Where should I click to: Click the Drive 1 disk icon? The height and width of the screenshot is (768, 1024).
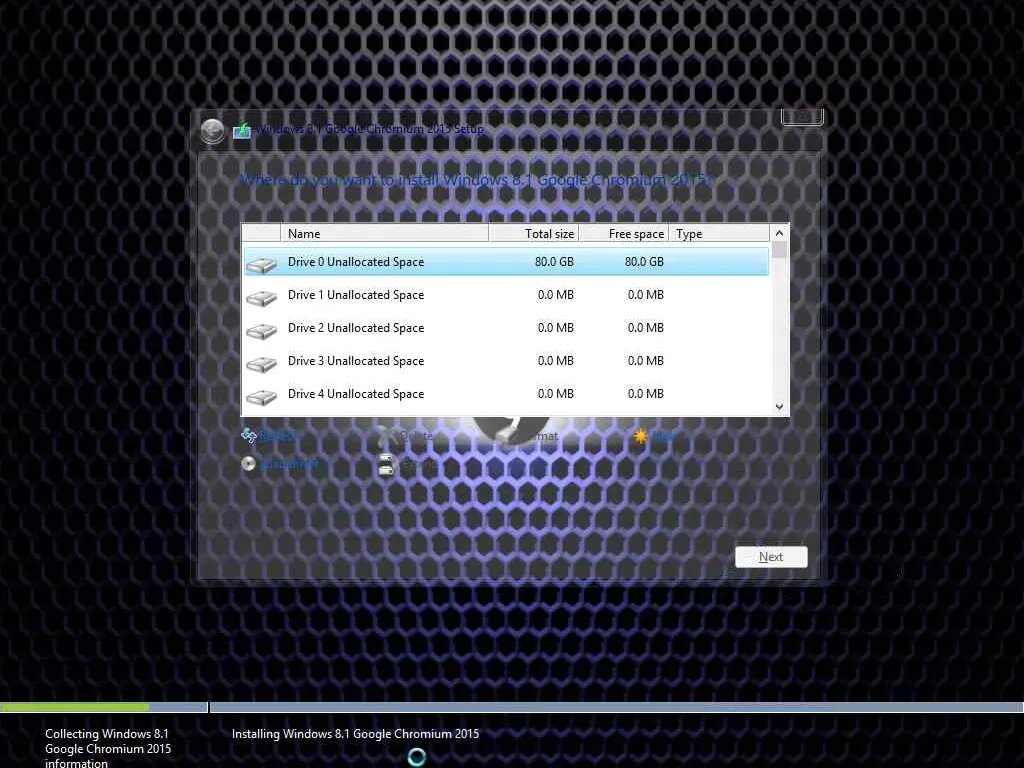pyautogui.click(x=262, y=297)
